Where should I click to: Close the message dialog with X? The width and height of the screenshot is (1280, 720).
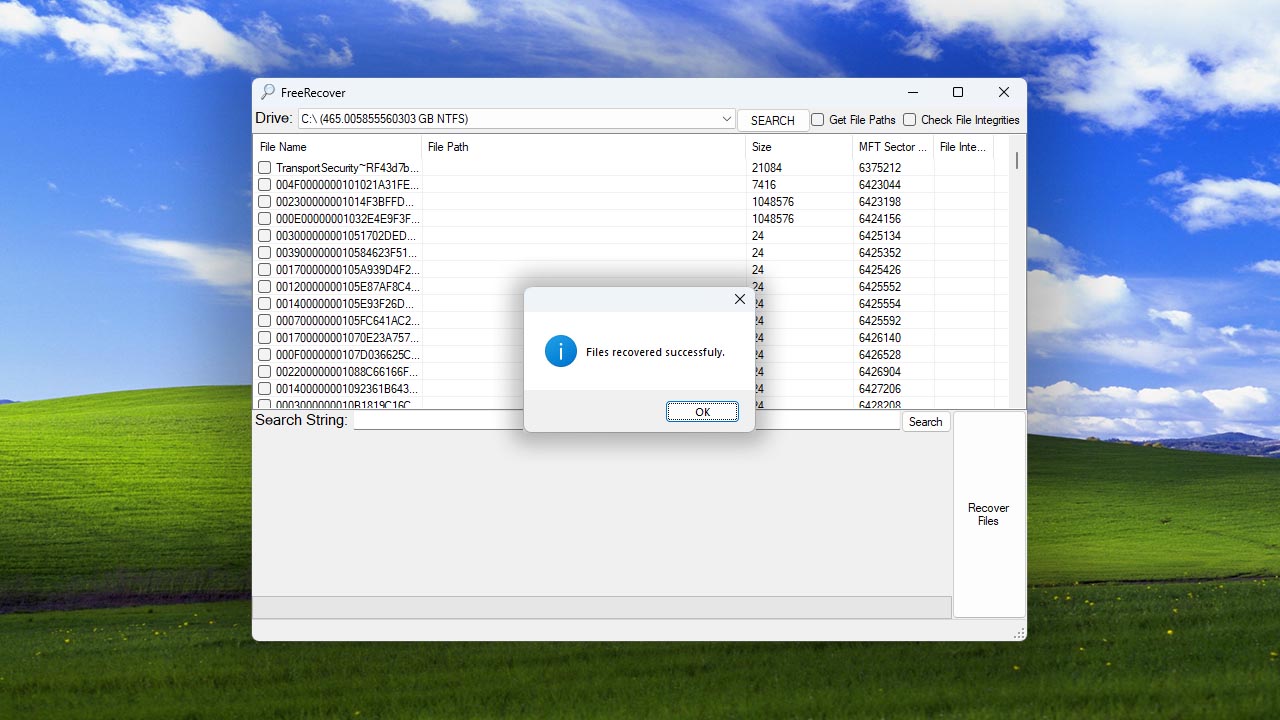click(740, 299)
